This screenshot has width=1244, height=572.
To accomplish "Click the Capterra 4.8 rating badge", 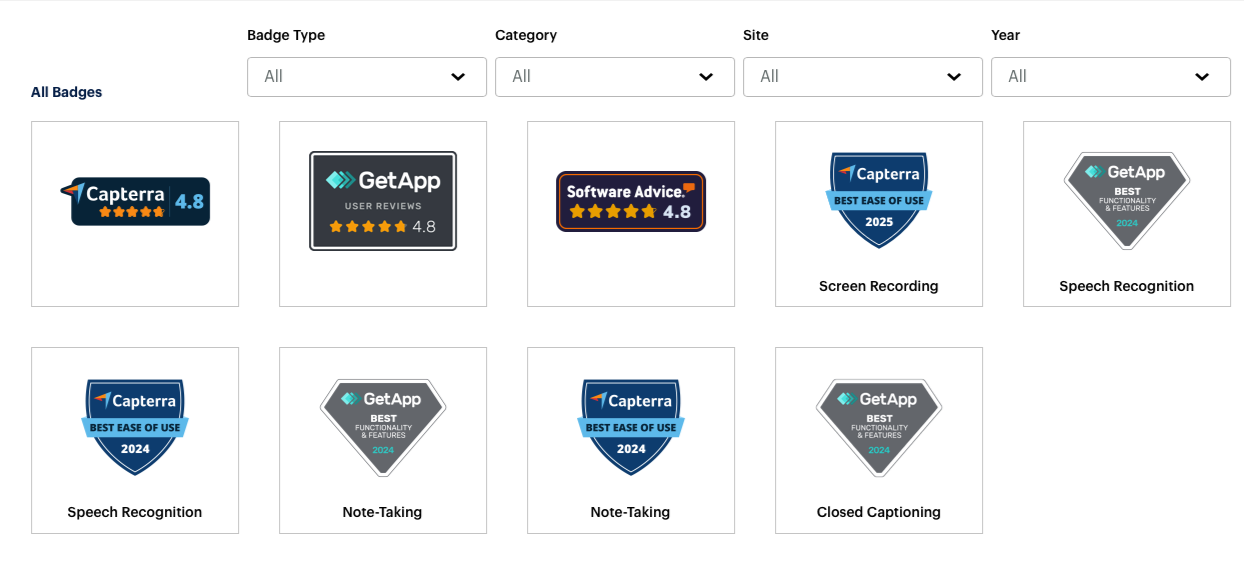I will [x=135, y=201].
